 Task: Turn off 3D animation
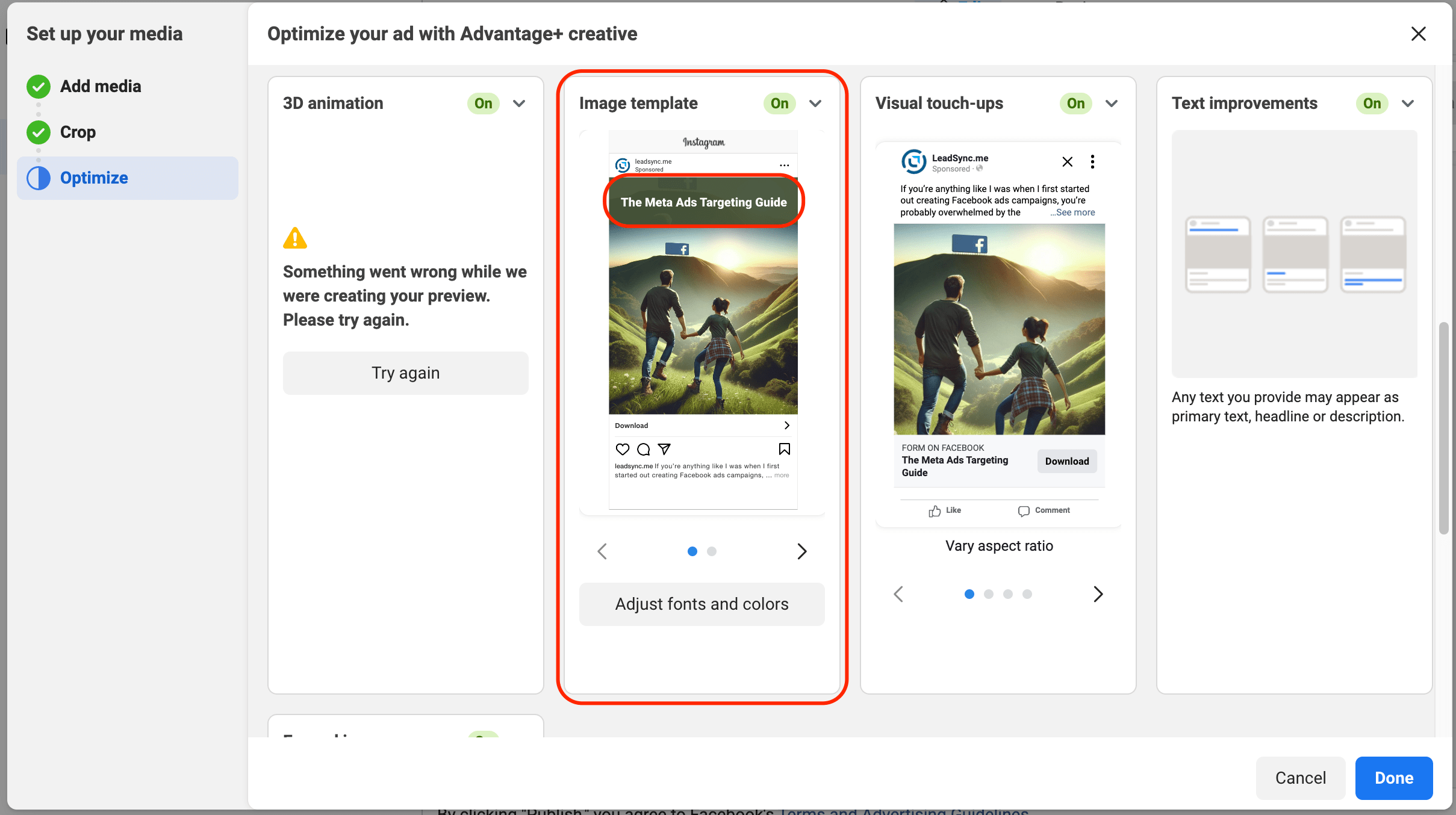482,103
